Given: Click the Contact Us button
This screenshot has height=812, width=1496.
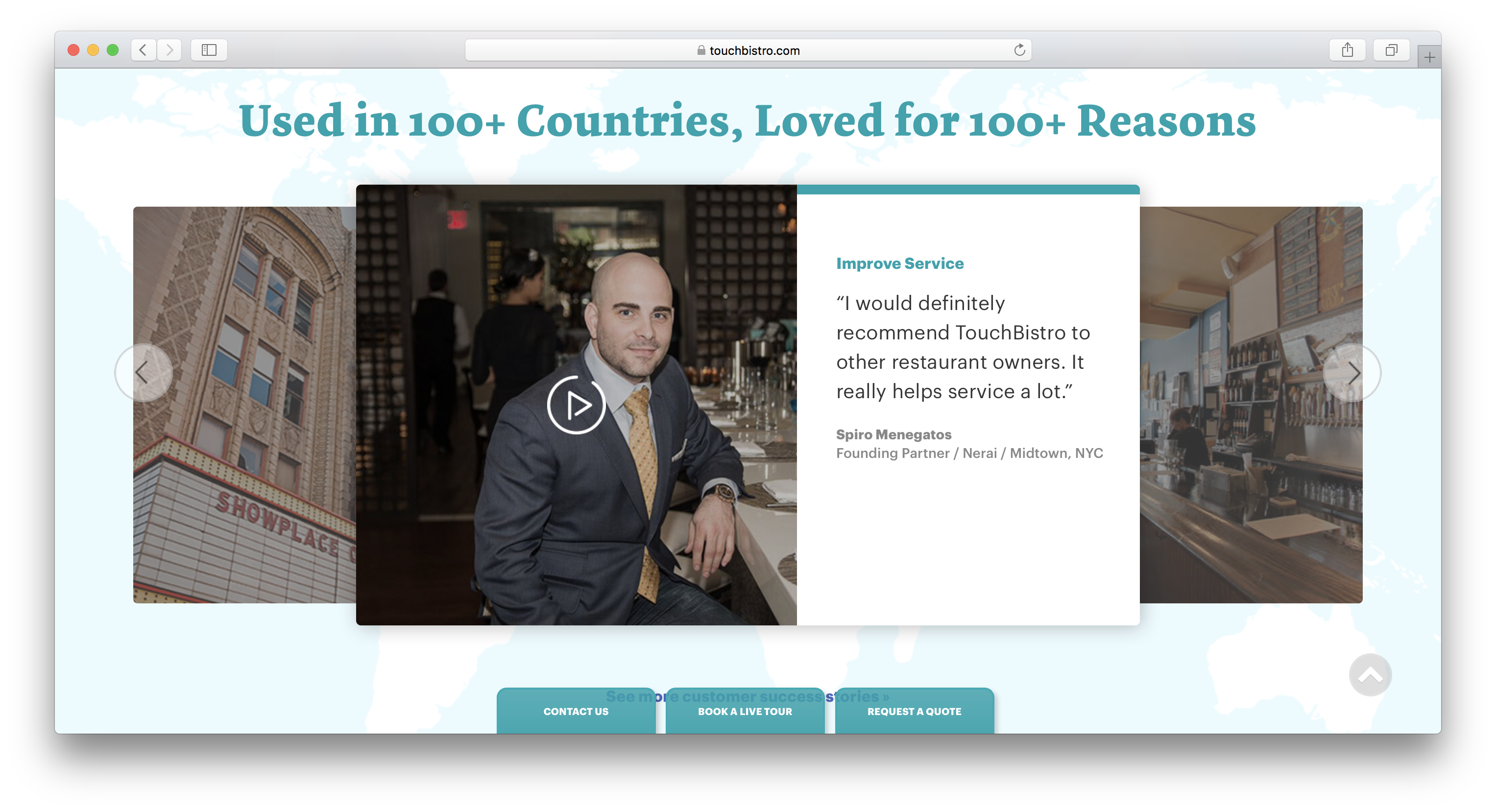Looking at the screenshot, I should (x=576, y=711).
